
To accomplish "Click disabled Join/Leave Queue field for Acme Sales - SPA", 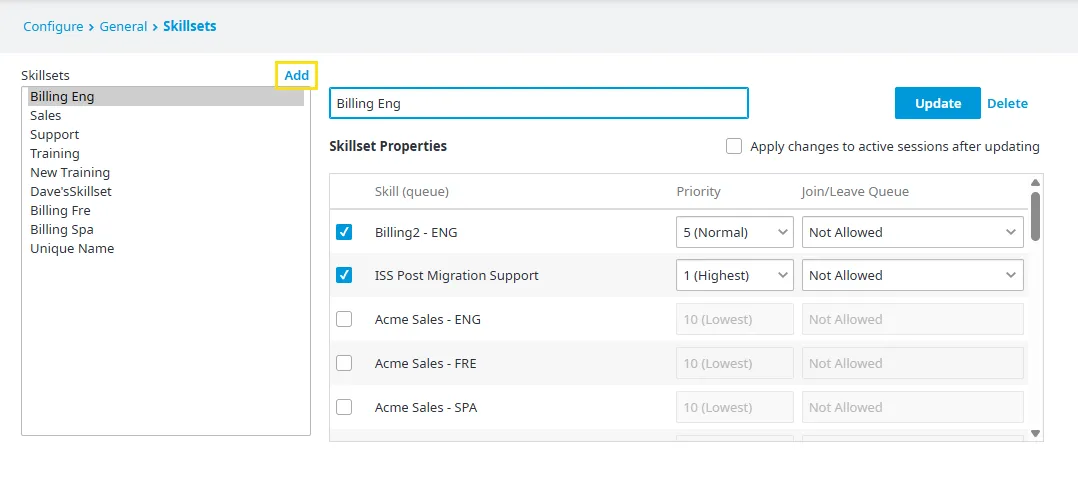I will pos(913,407).
